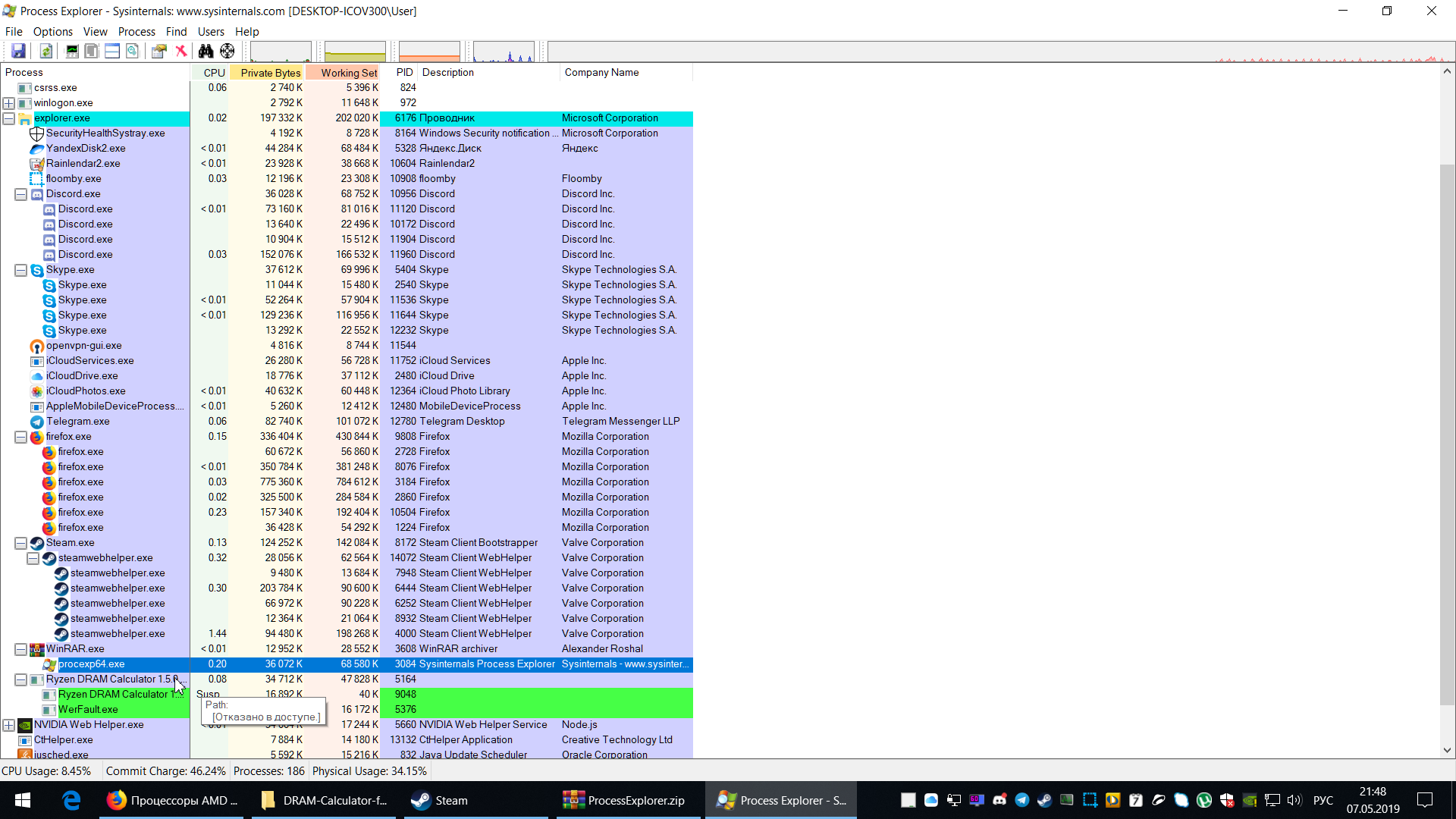The width and height of the screenshot is (1456, 819).
Task: Collapse the firefox.exe process tree
Action: point(21,437)
